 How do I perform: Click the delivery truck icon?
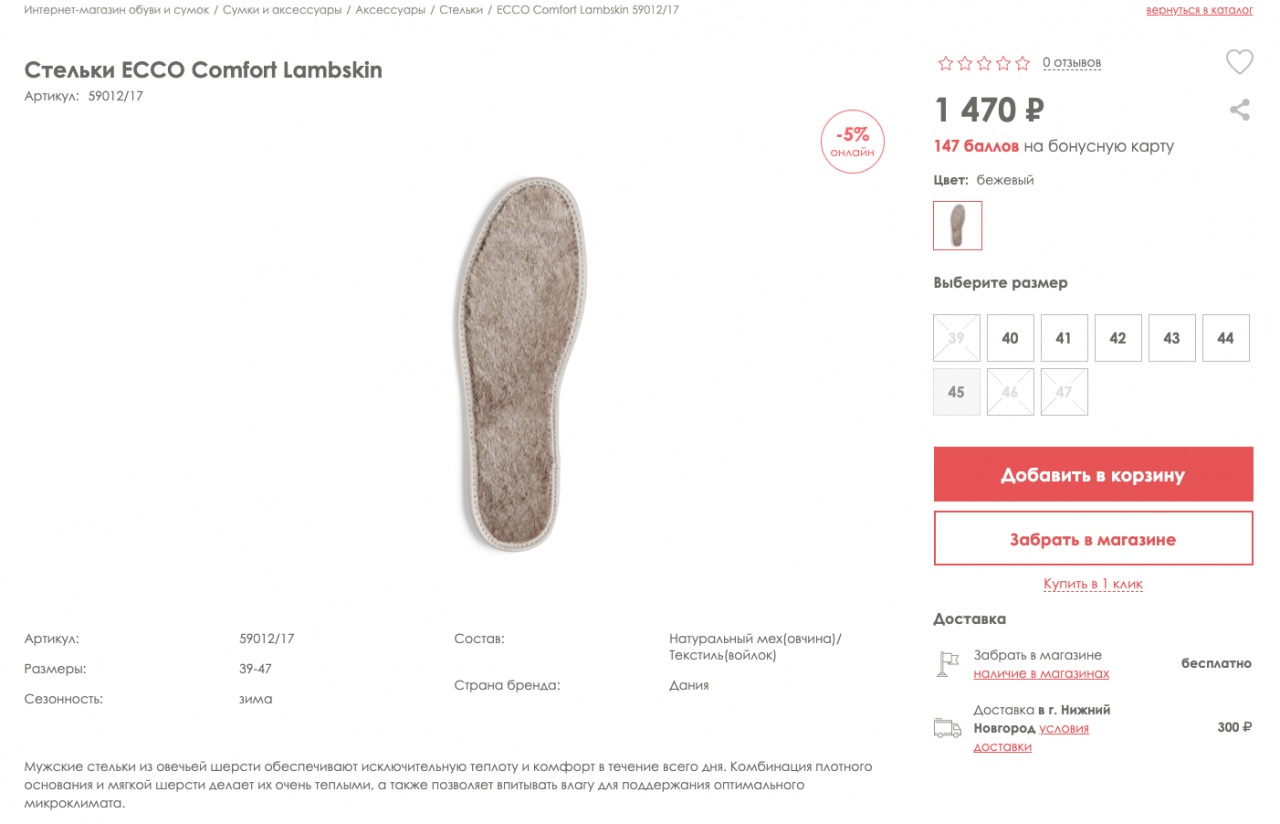pyautogui.click(x=946, y=728)
